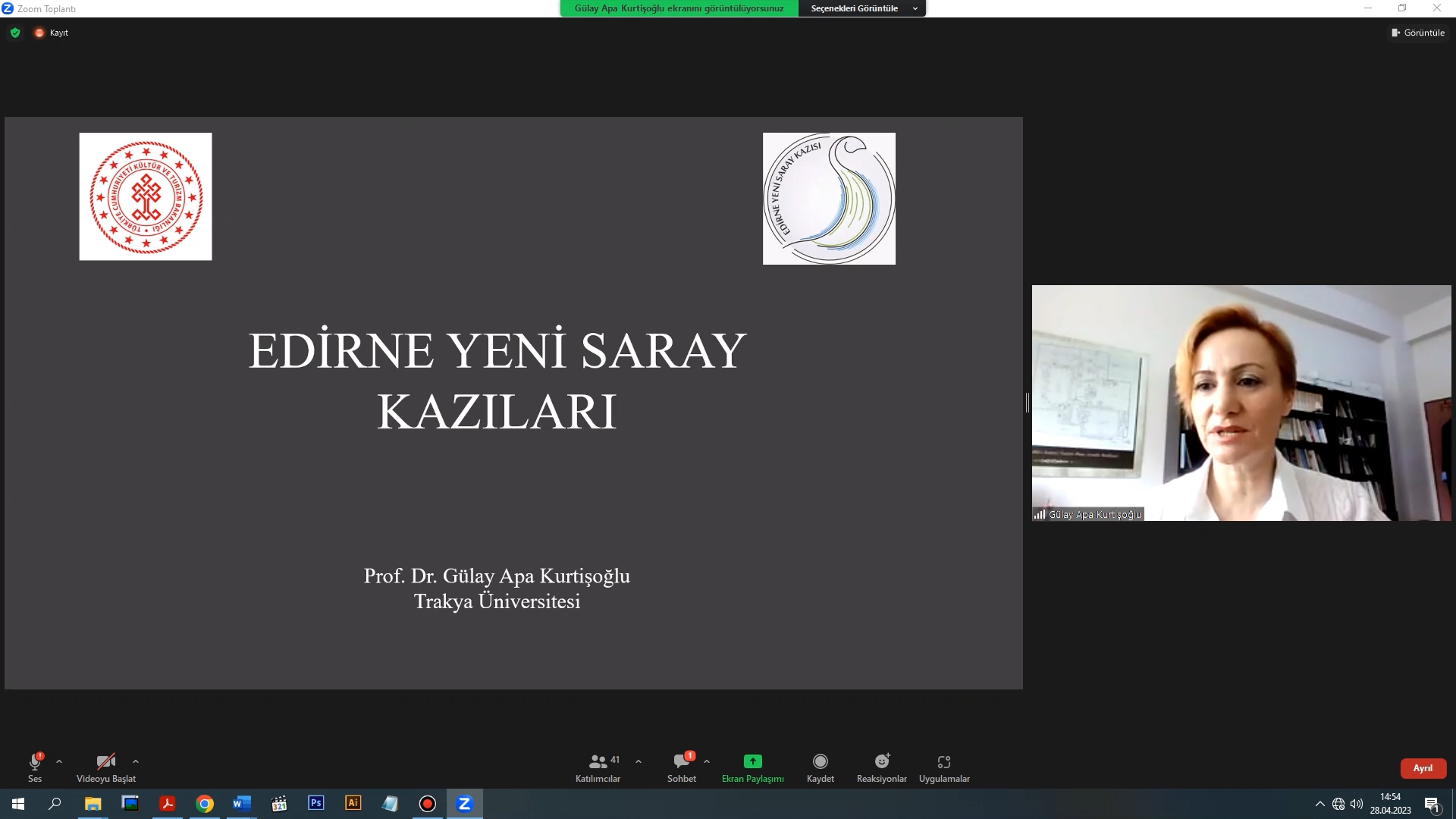This screenshot has width=1456, height=819.
Task: Open Uygulamalar apps panel
Action: coord(944,767)
